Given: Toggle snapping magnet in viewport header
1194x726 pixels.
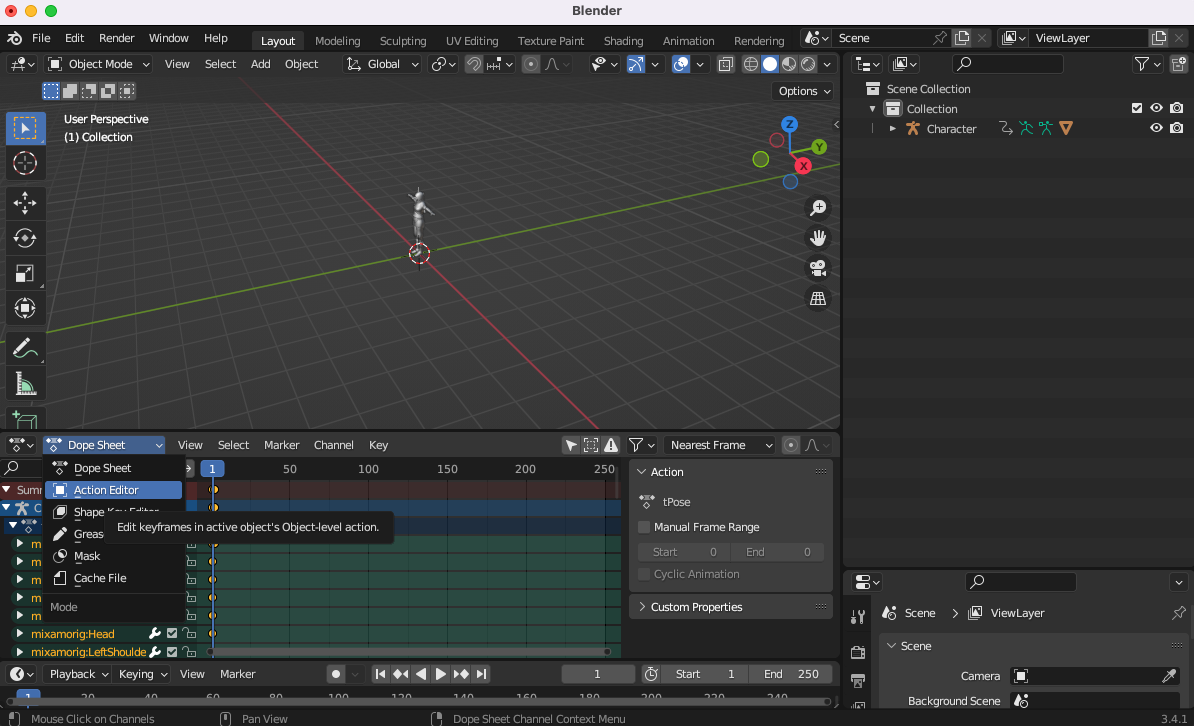Looking at the screenshot, I should [x=474, y=64].
